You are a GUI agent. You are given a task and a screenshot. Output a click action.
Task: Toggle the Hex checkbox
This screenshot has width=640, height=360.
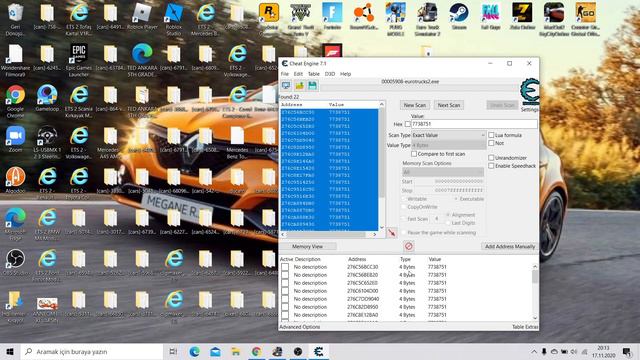point(407,124)
